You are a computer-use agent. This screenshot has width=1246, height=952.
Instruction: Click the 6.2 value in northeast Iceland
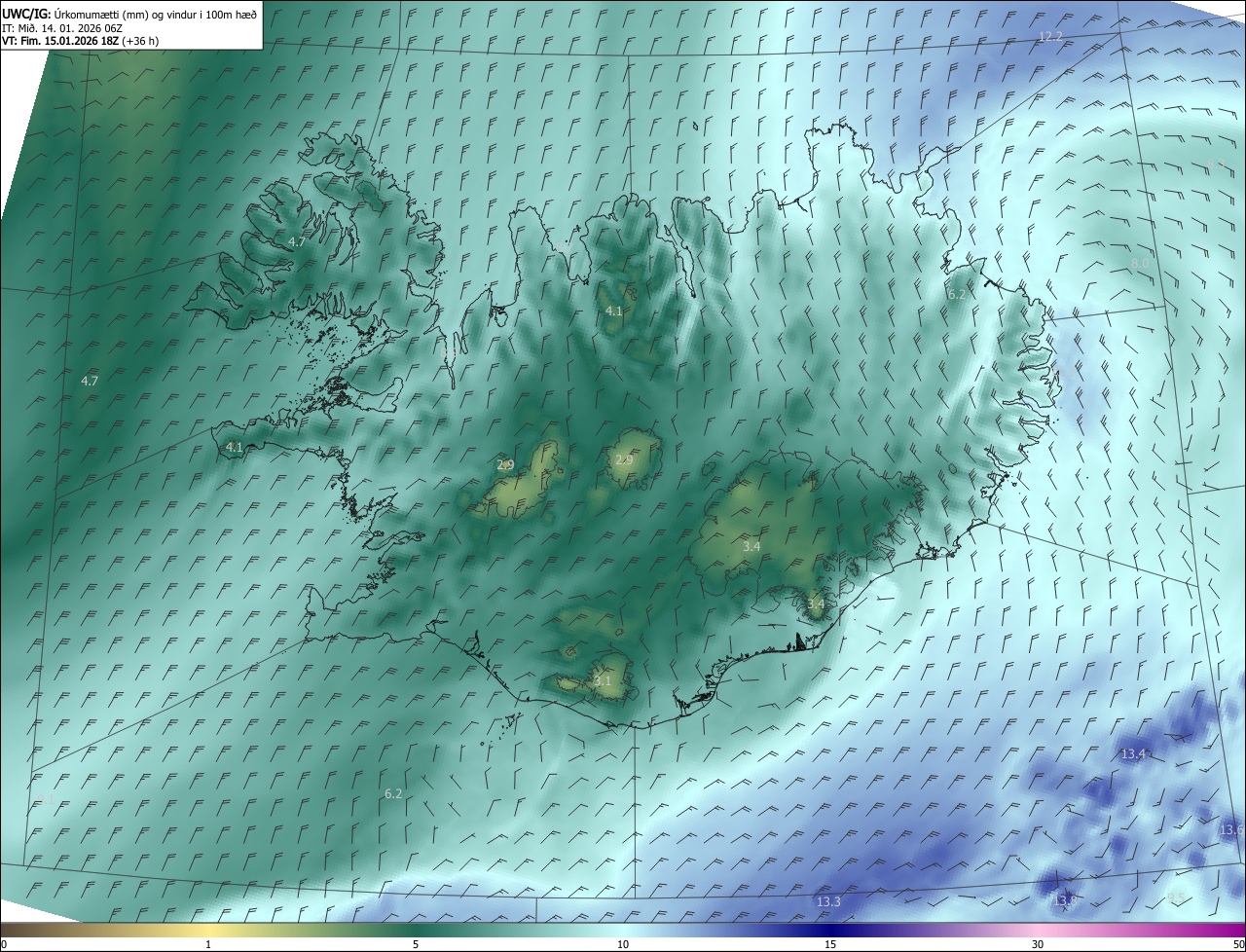(x=957, y=294)
